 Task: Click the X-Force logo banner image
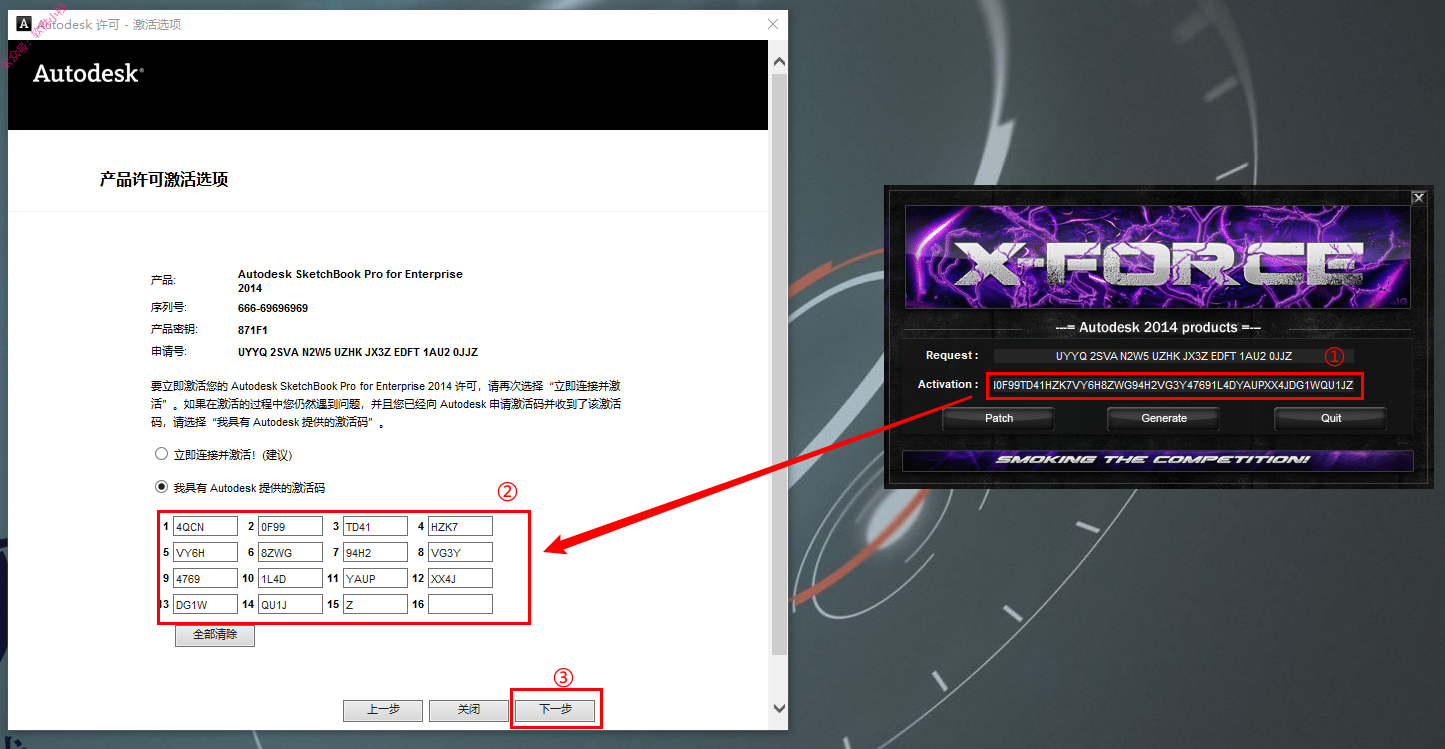click(1157, 258)
